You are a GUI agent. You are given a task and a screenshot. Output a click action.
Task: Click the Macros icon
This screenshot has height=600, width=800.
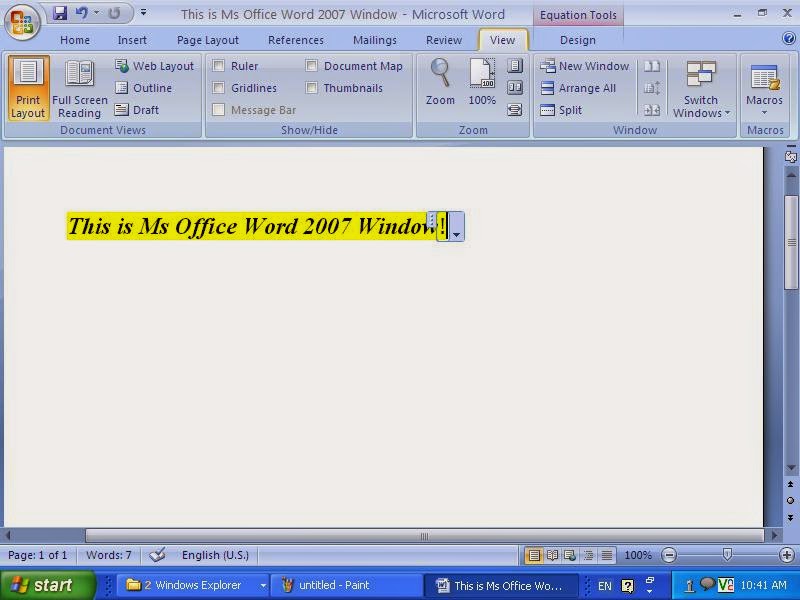tap(764, 78)
